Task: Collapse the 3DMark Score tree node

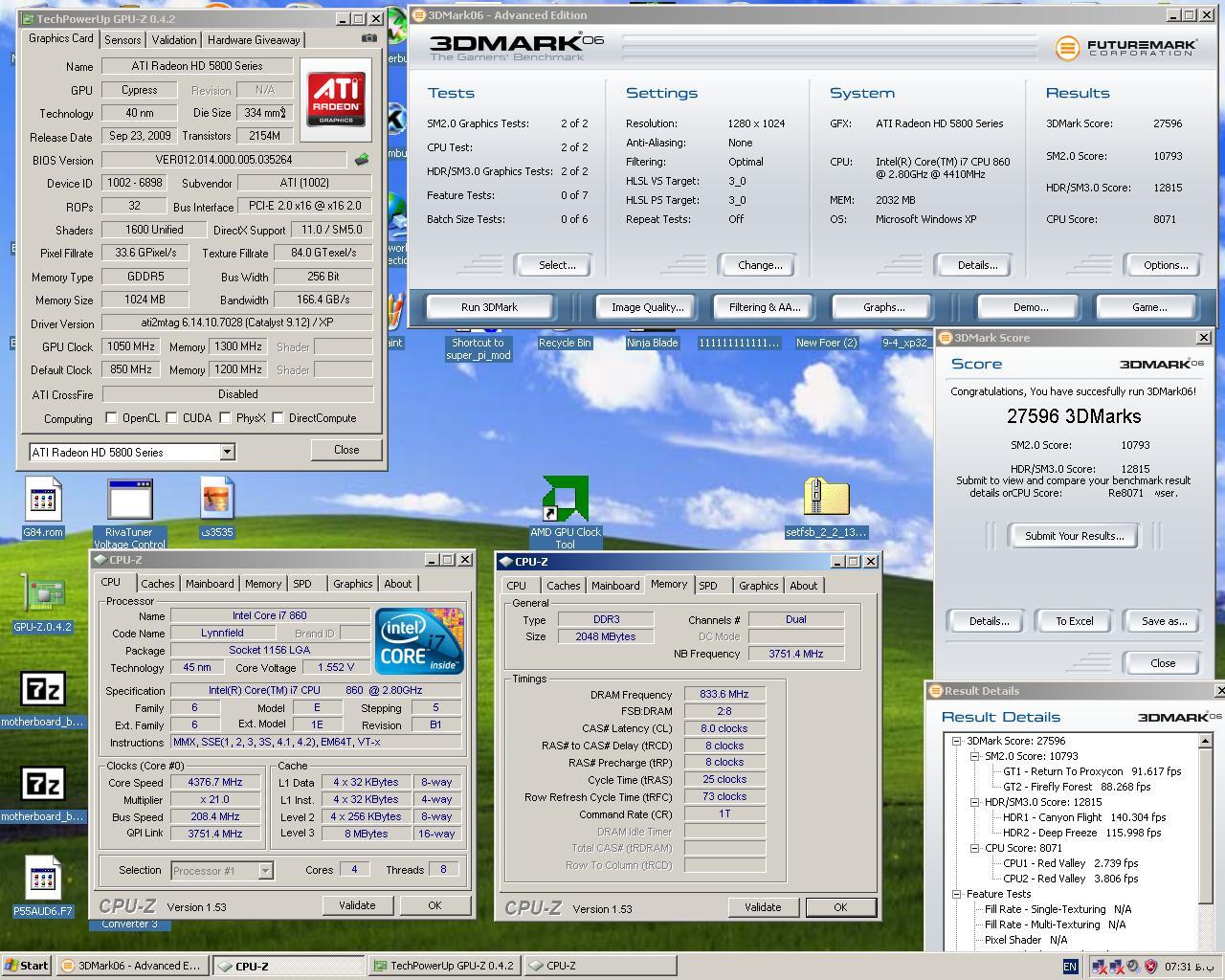Action: [x=956, y=741]
